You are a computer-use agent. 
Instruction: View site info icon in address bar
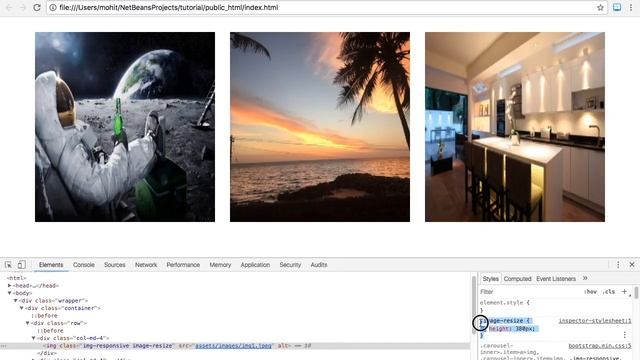click(53, 7)
